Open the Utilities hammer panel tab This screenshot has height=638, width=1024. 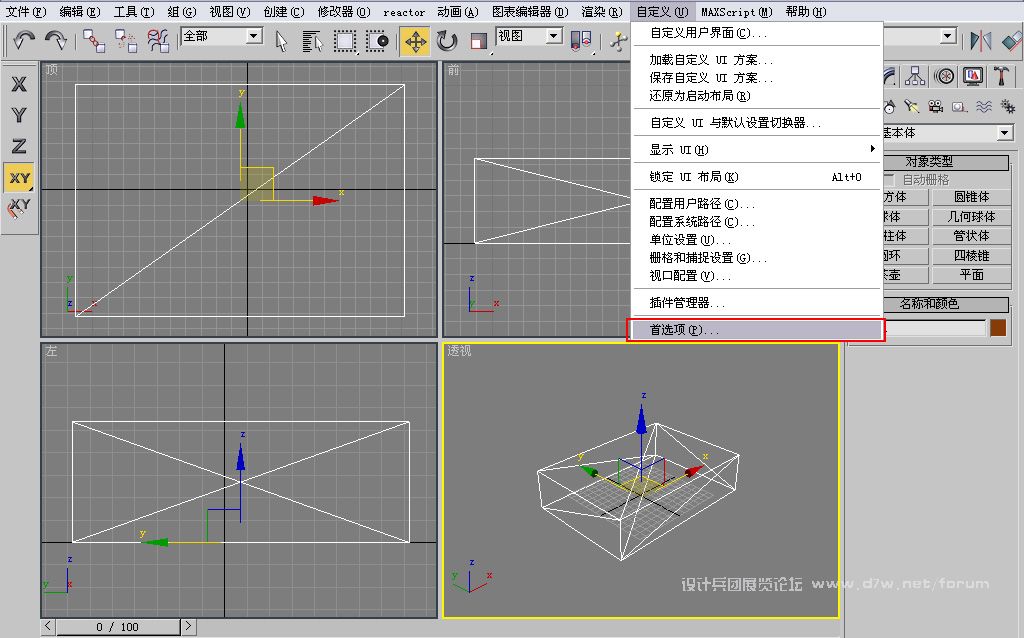coord(1001,76)
